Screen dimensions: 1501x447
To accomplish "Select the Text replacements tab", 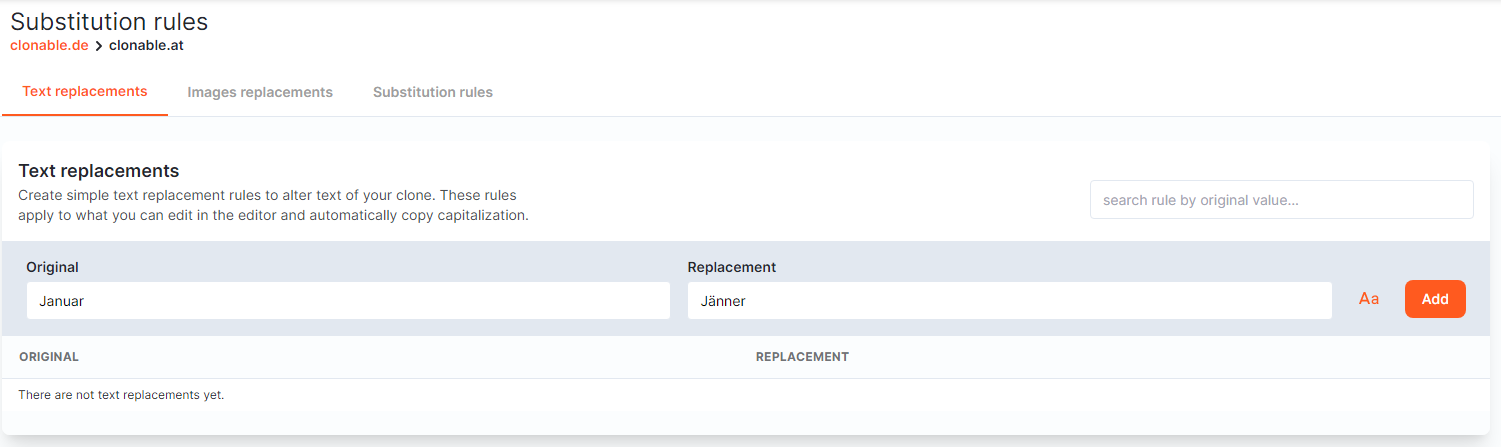I will pyautogui.click(x=85, y=91).
